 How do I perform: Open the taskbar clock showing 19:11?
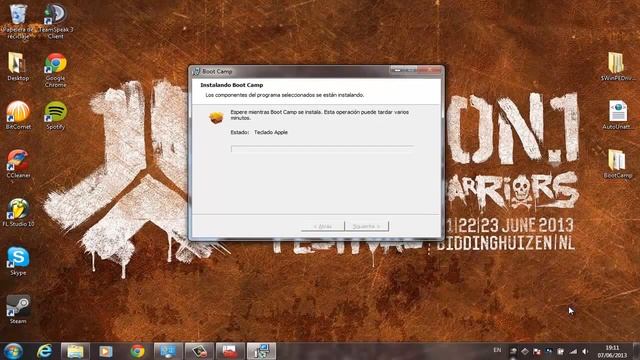[612, 351]
